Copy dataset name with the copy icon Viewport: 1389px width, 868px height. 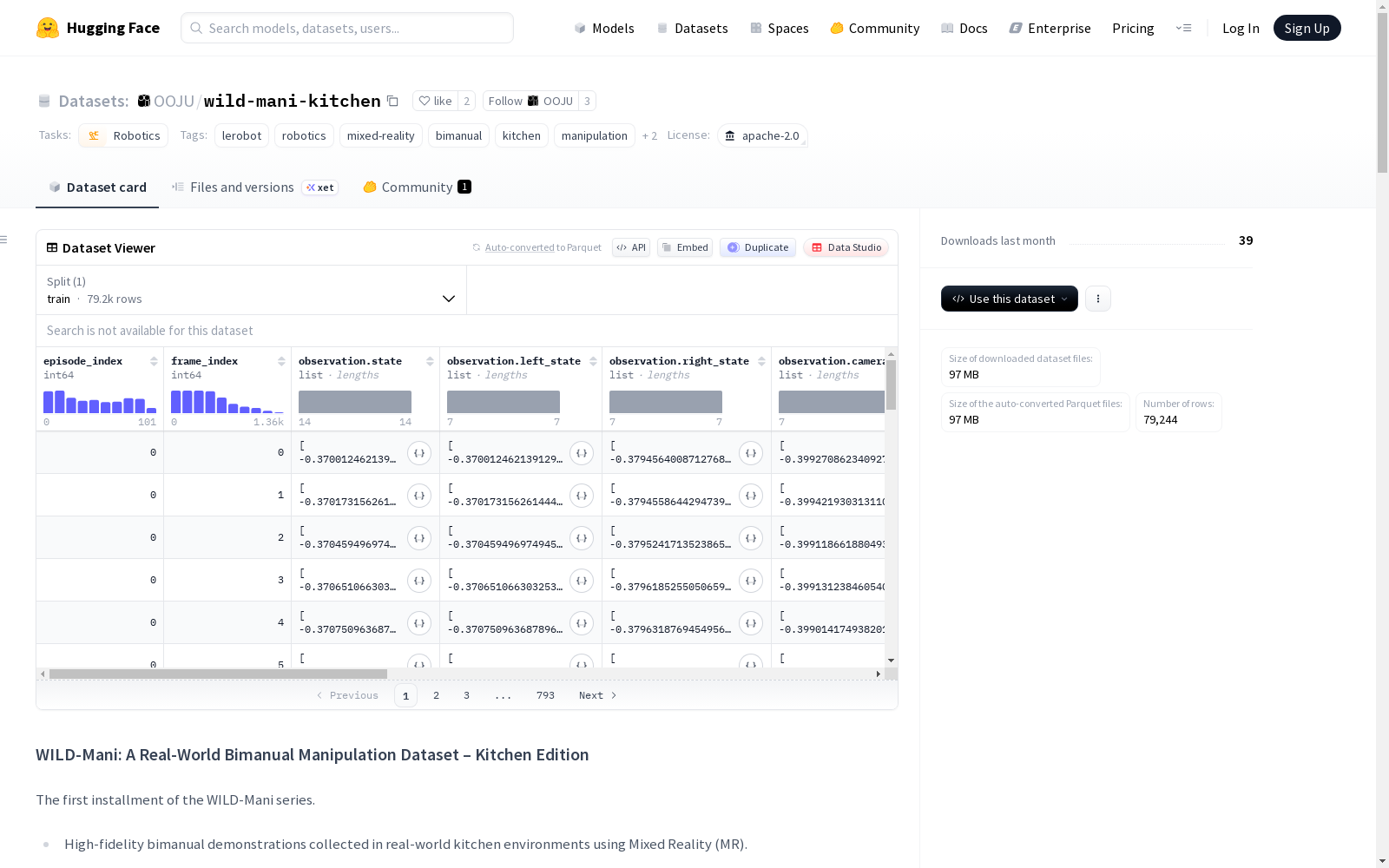pyautogui.click(x=392, y=101)
